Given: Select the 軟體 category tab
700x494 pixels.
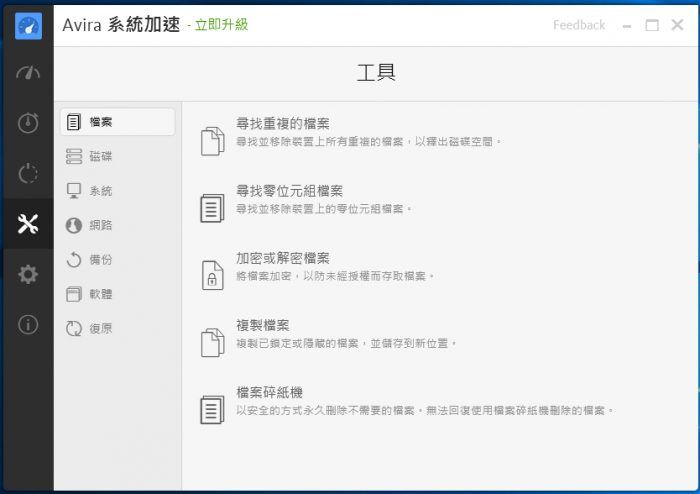Looking at the screenshot, I should coord(118,294).
